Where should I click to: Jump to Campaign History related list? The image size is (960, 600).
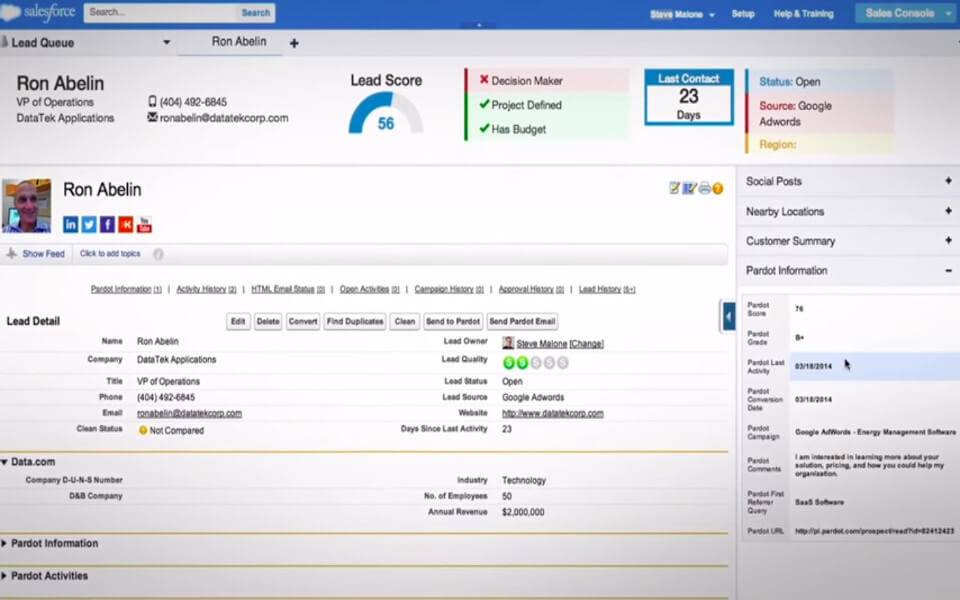[449, 289]
